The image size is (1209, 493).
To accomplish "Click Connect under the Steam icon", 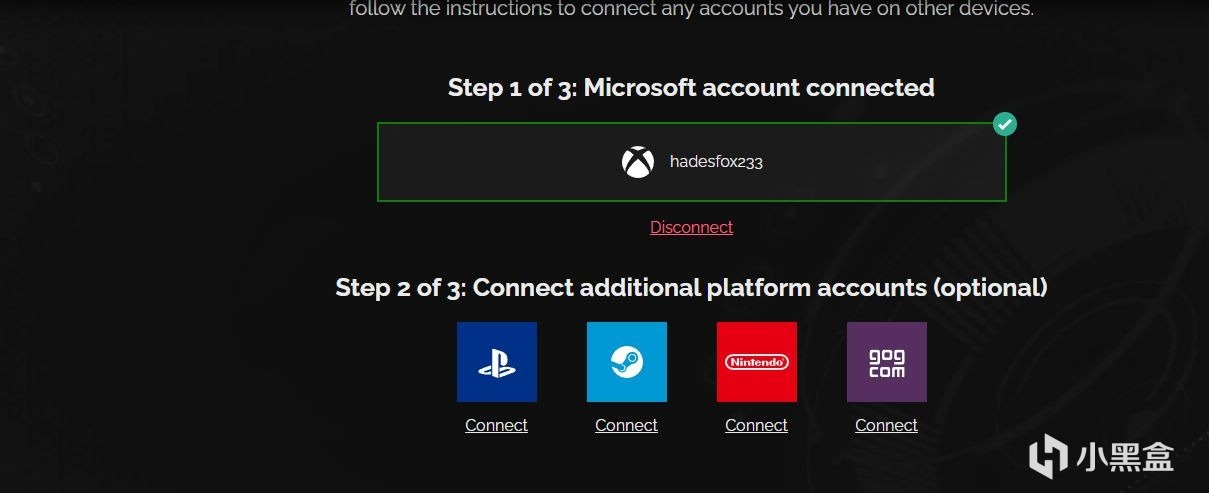I will [x=626, y=425].
